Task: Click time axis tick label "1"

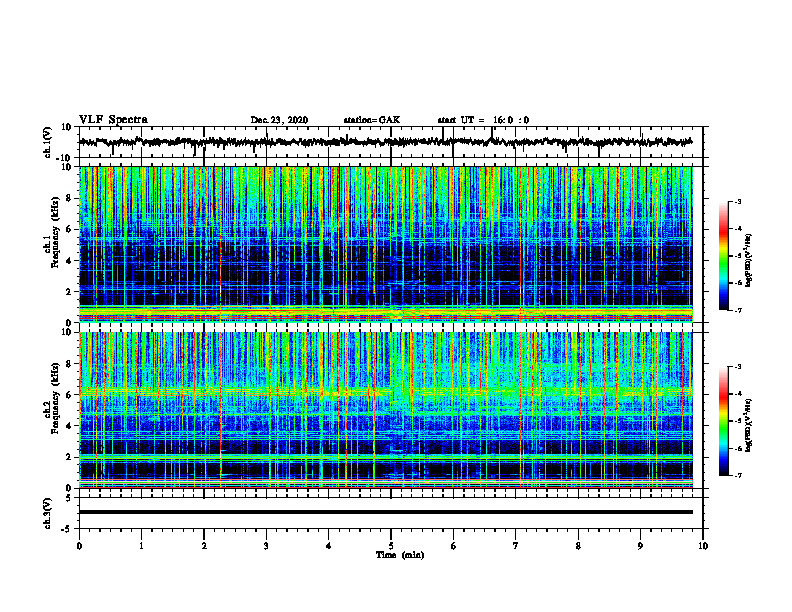Action: click(x=141, y=546)
